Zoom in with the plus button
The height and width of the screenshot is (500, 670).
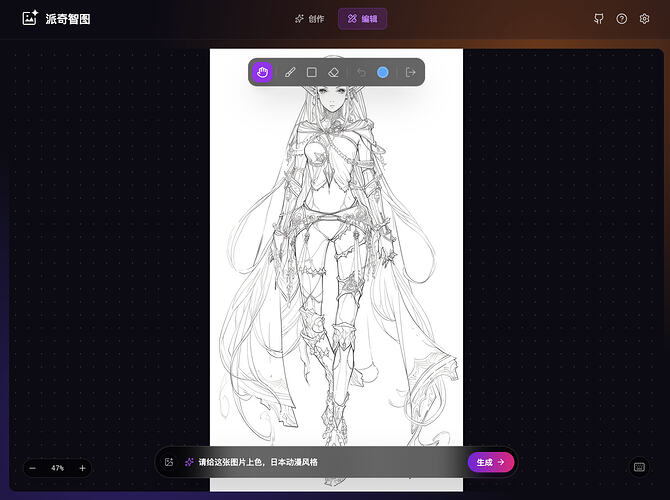point(82,468)
